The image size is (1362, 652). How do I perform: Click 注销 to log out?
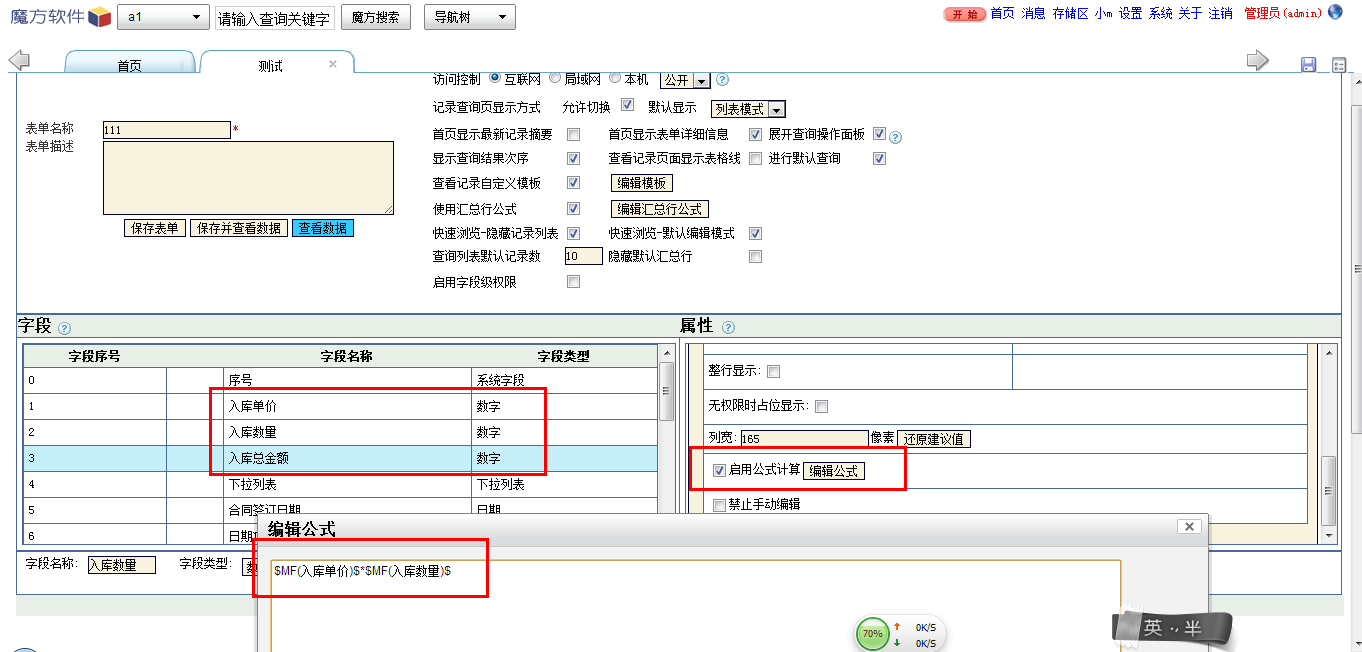point(1220,13)
